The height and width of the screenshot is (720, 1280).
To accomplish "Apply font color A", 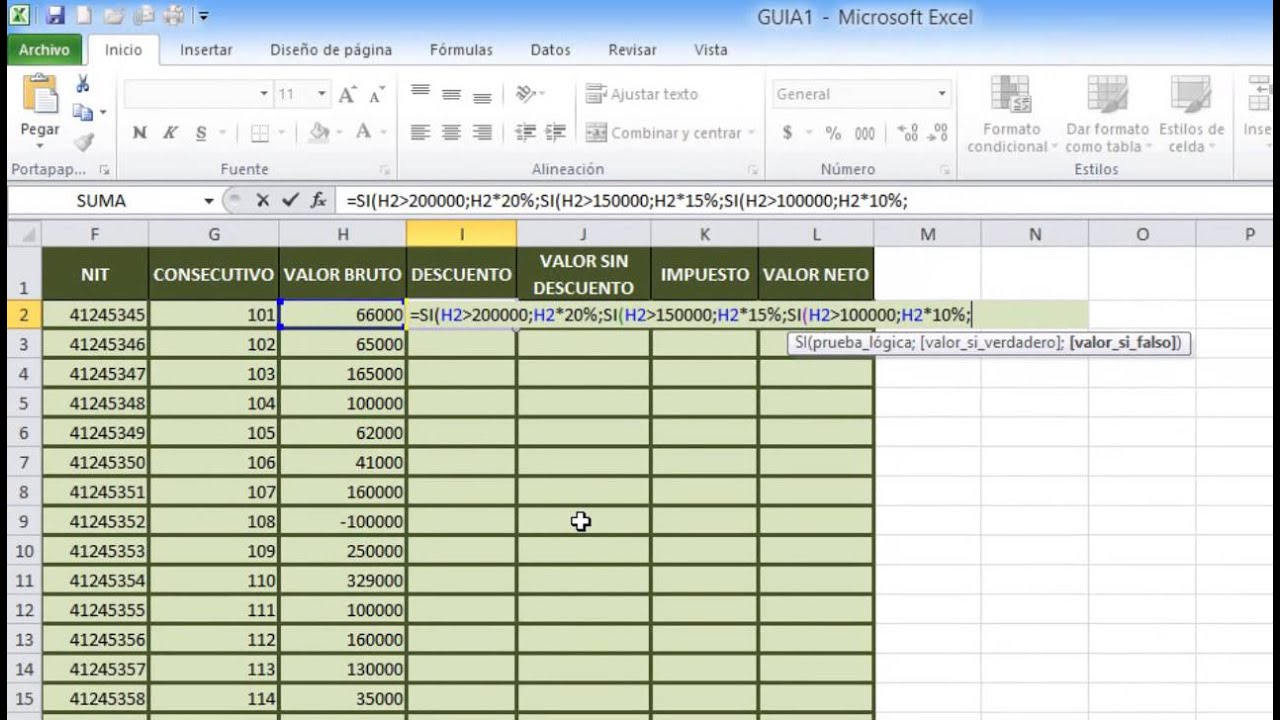I will [362, 132].
